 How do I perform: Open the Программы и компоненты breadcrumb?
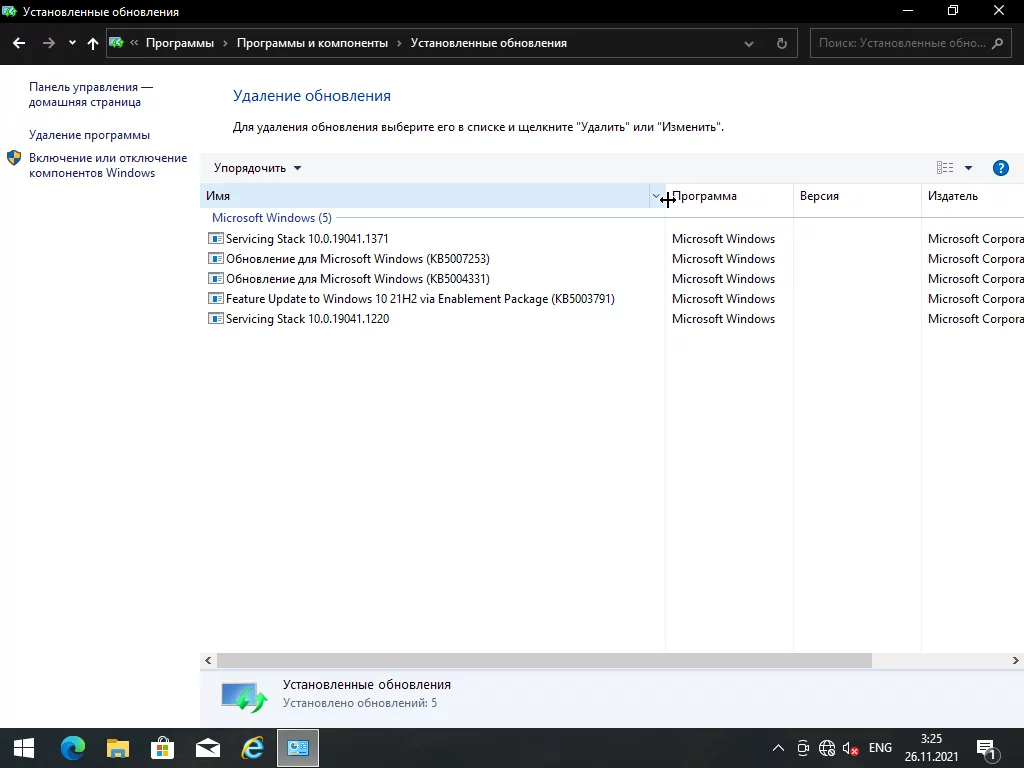[x=312, y=43]
